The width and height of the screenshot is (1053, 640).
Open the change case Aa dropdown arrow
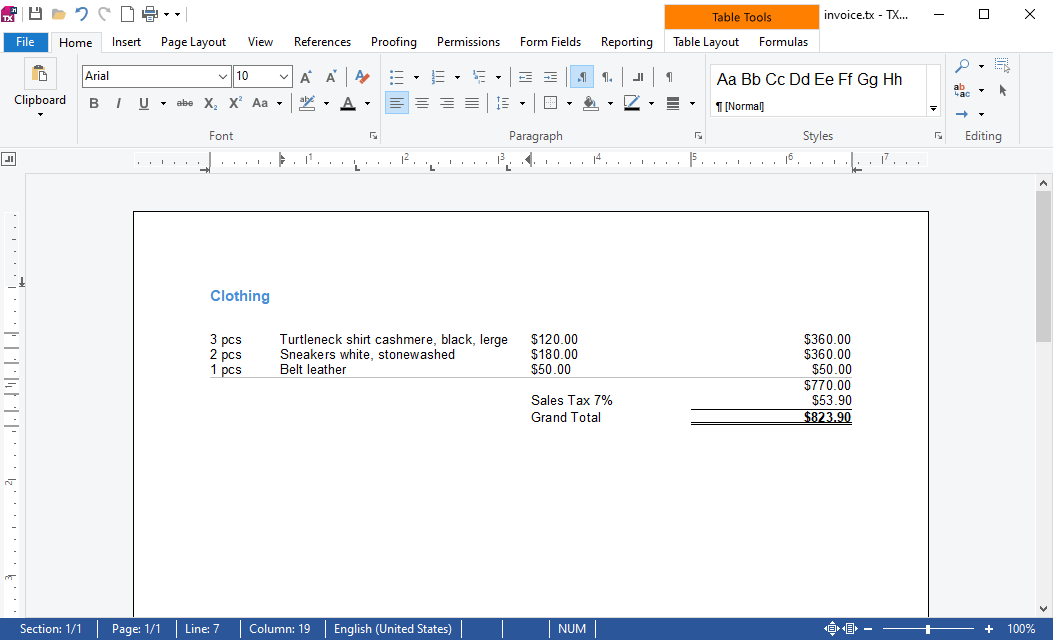click(279, 103)
